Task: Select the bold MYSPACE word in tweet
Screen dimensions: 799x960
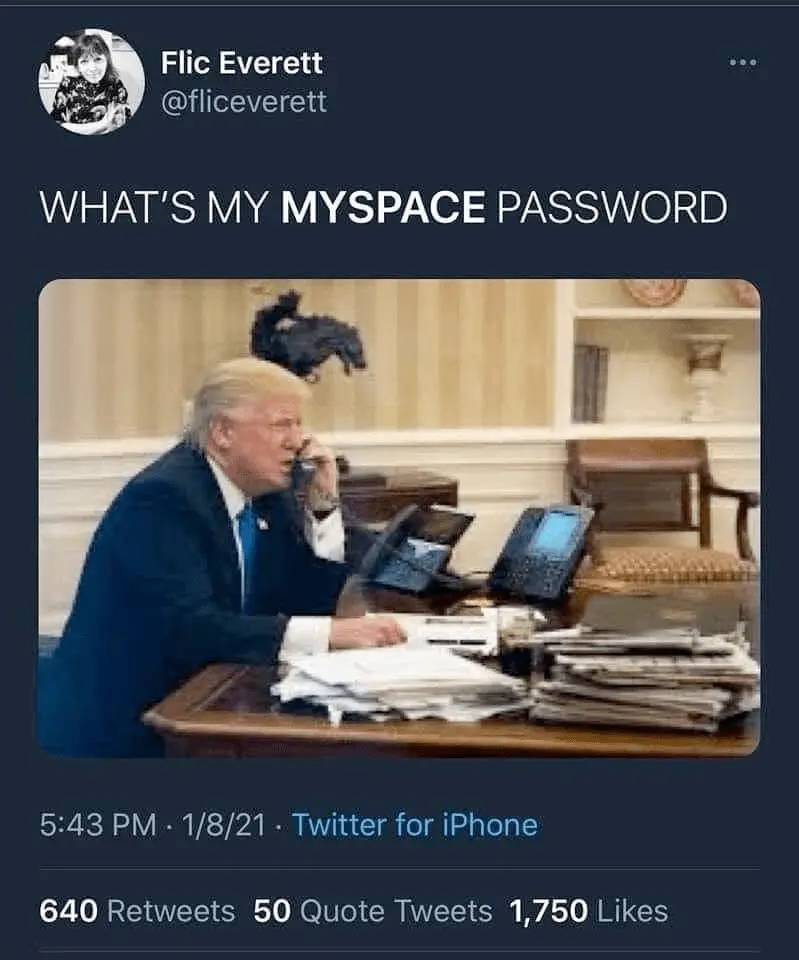Action: 383,207
